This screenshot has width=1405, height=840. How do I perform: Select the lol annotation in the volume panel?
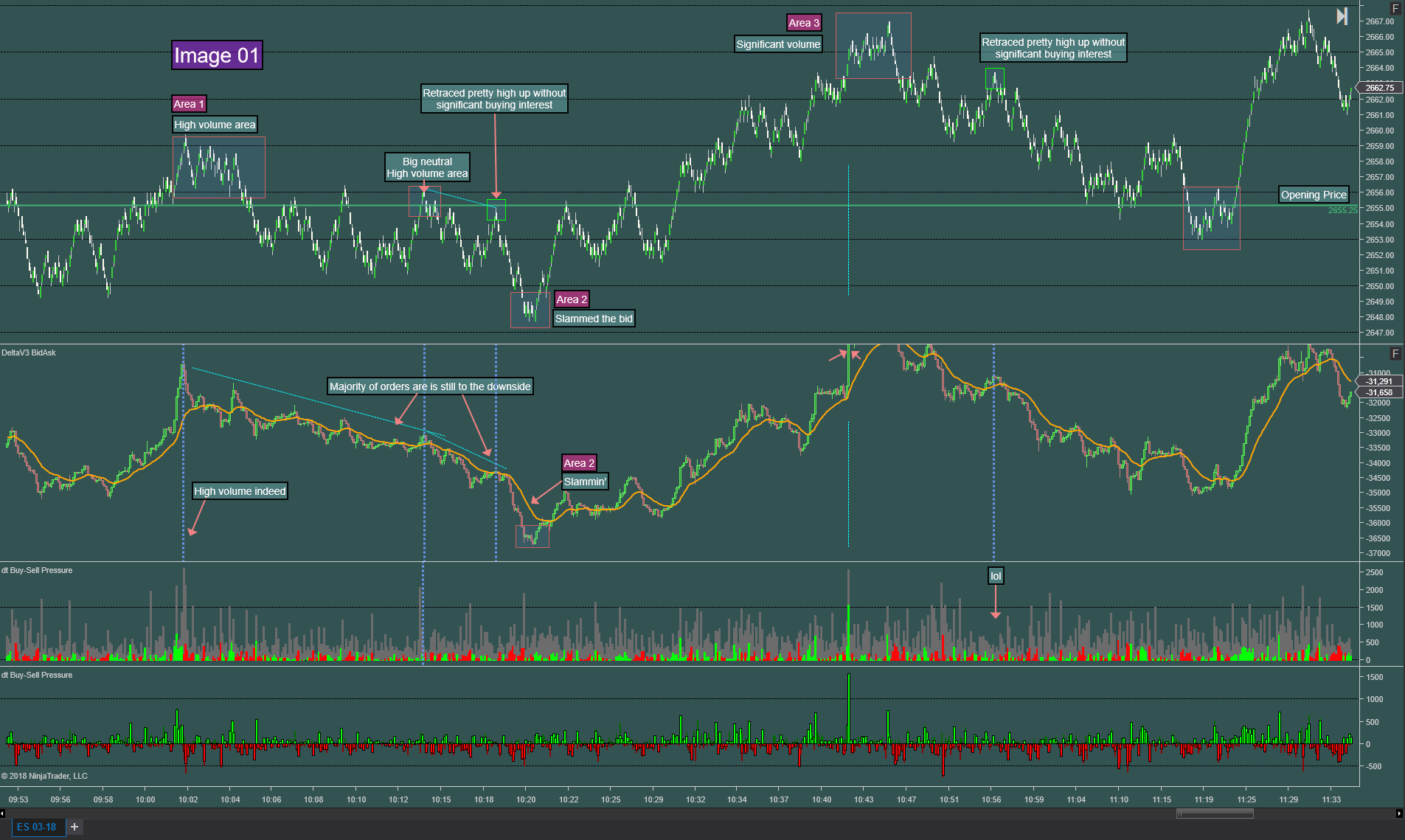click(996, 576)
